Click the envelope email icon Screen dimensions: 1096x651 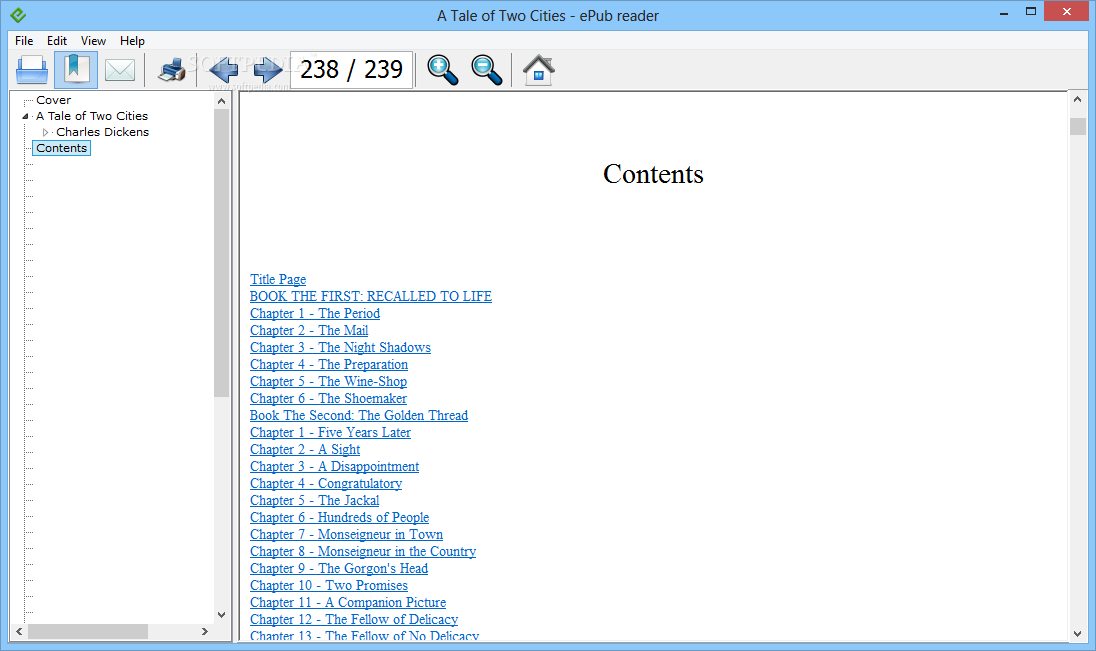click(120, 70)
